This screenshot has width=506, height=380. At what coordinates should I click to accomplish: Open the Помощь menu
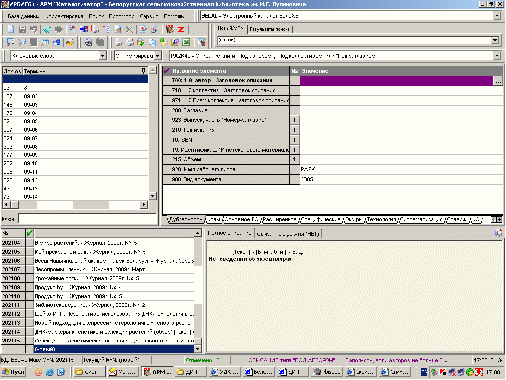[x=174, y=16]
